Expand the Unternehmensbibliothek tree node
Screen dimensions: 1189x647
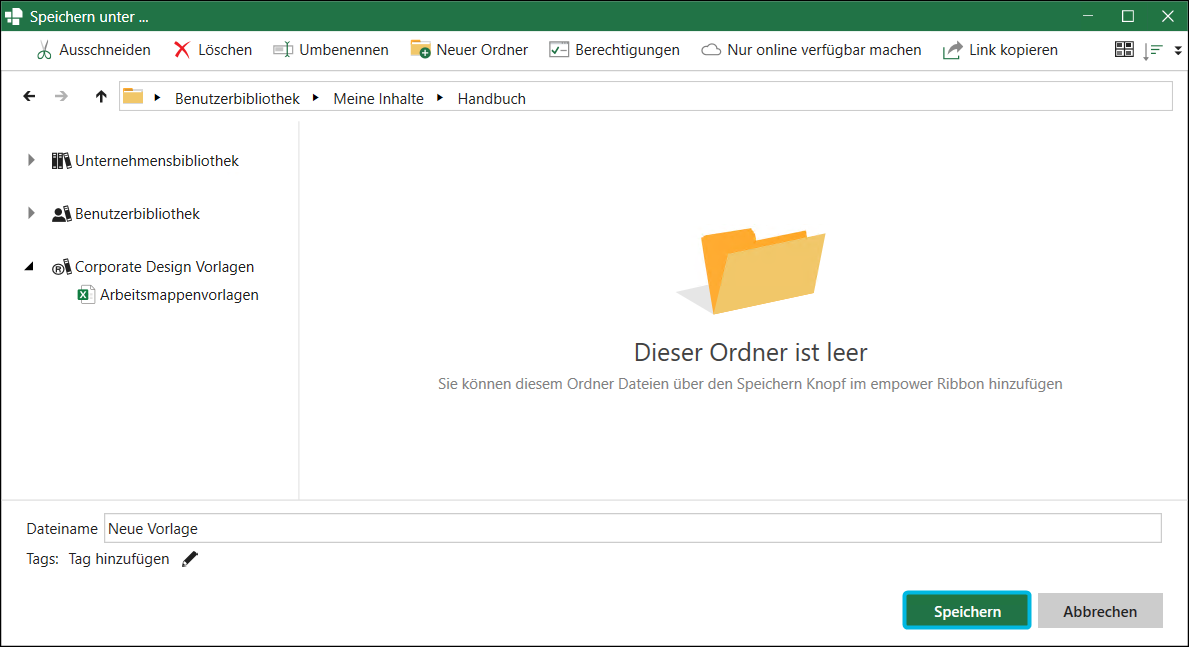31,160
